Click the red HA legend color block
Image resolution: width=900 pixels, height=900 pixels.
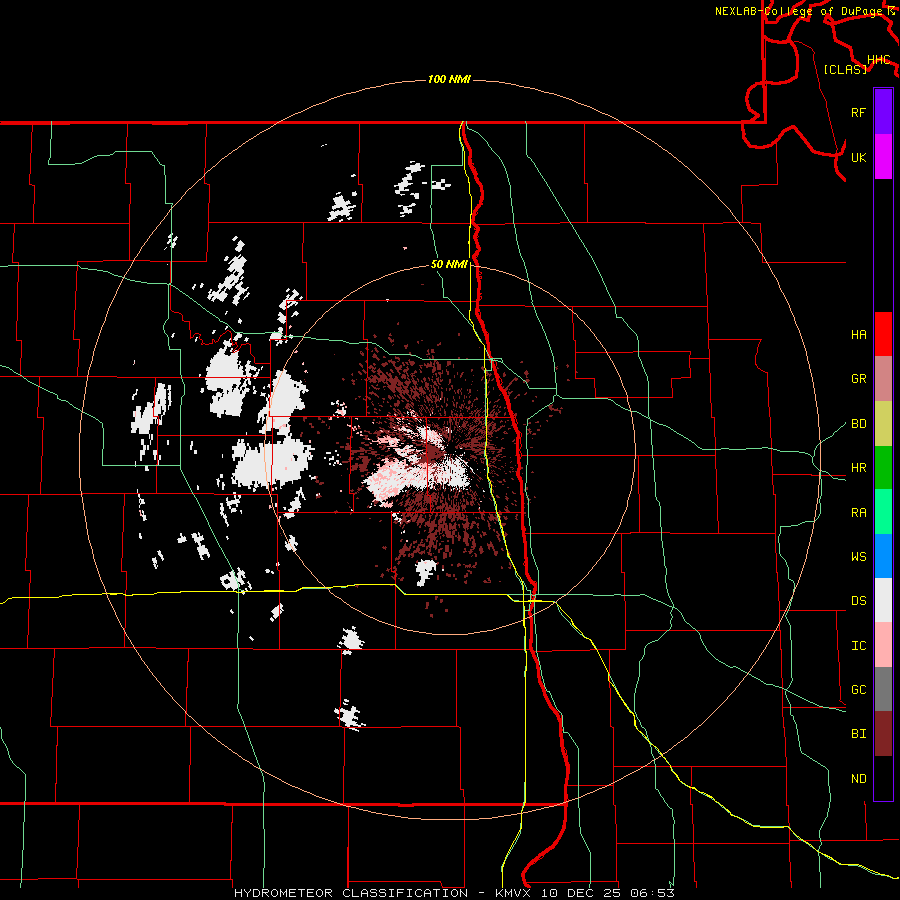click(x=883, y=334)
